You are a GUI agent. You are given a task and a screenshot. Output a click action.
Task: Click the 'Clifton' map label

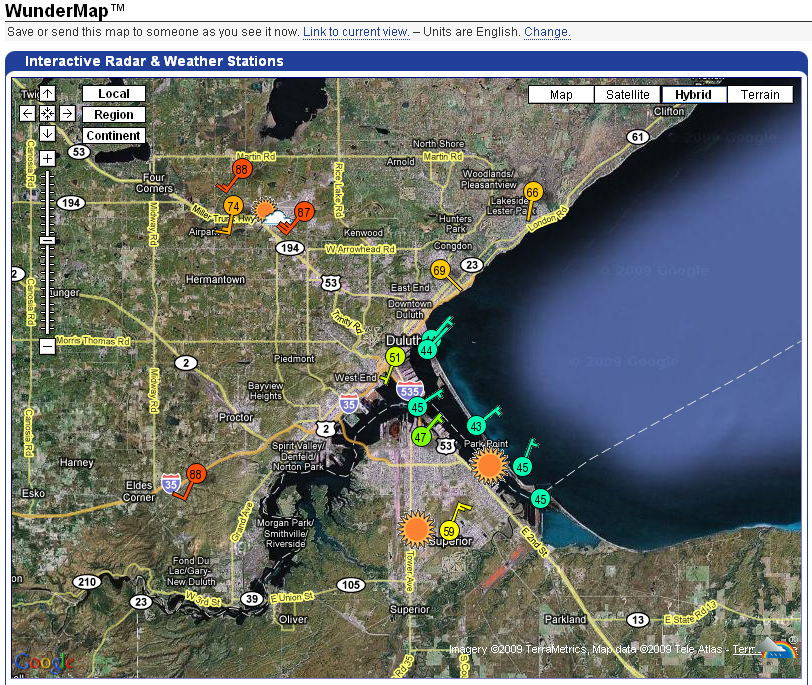click(x=669, y=111)
